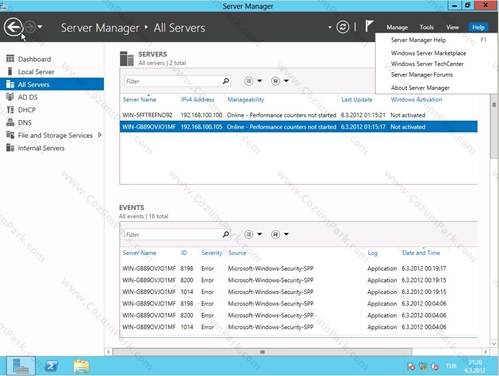Click the AD DS role icon
The width and height of the screenshot is (499, 376).
pyautogui.click(x=10, y=97)
